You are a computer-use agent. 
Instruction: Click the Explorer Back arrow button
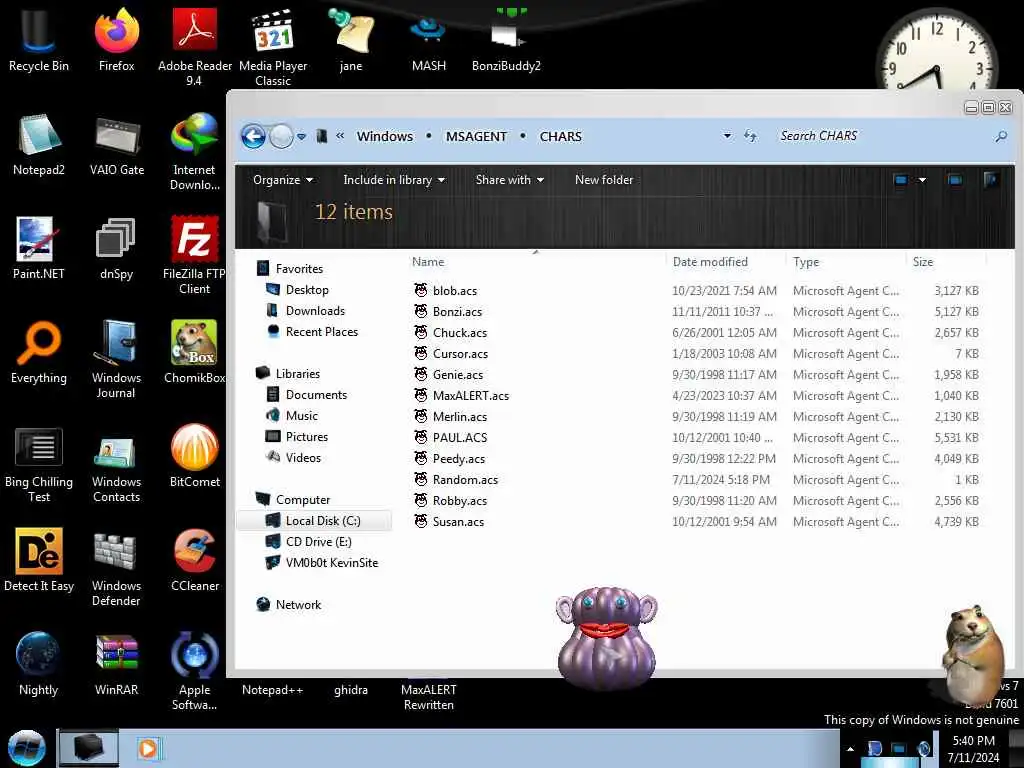coord(253,136)
